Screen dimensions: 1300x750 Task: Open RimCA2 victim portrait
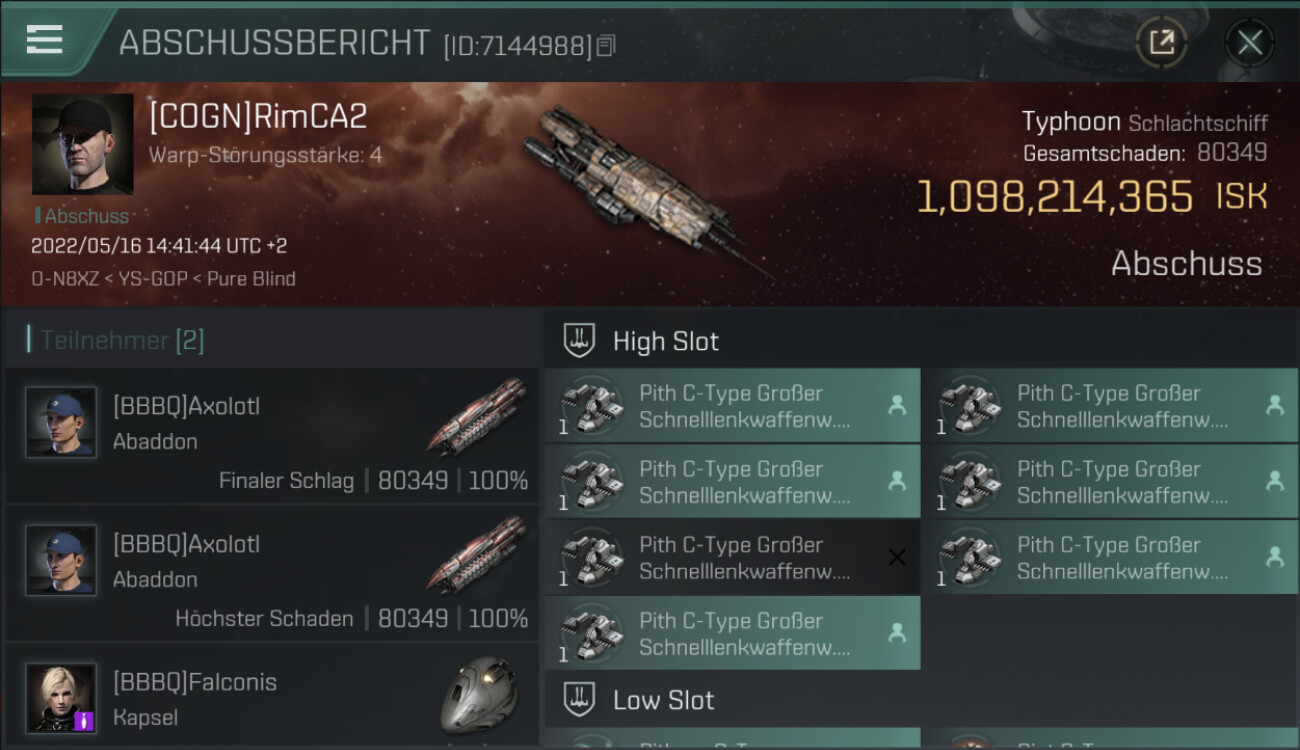(x=82, y=144)
